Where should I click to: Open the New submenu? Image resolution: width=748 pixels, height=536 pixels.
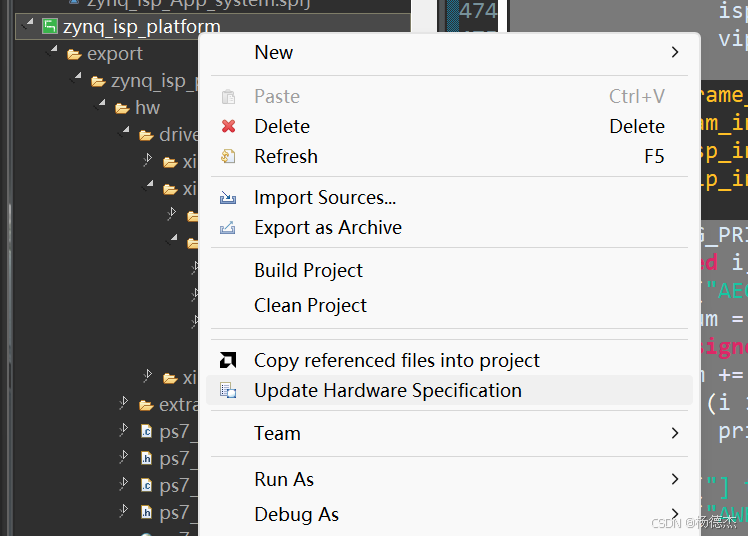pos(674,52)
